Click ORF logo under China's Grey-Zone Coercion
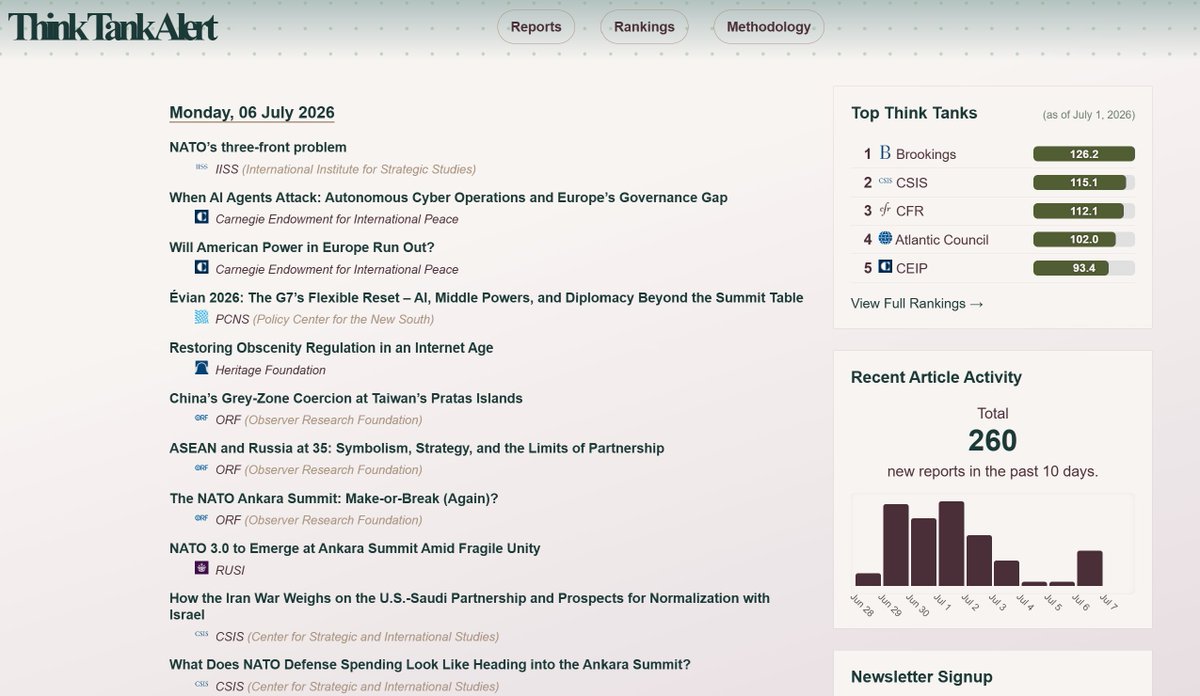 tap(201, 419)
